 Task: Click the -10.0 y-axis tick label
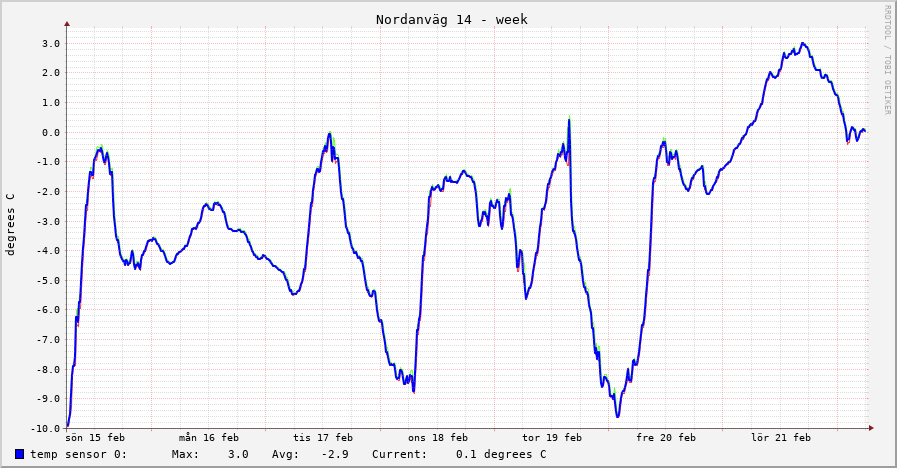click(45, 428)
